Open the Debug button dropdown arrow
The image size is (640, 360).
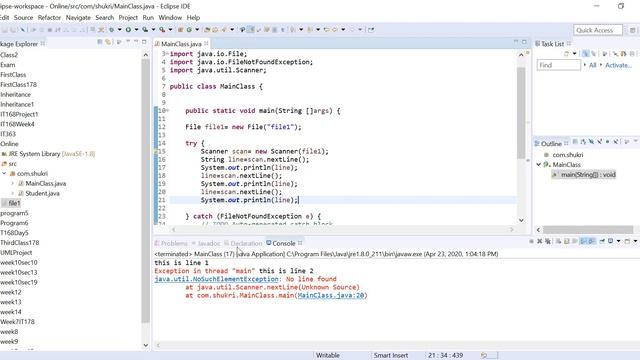[x=119, y=29]
